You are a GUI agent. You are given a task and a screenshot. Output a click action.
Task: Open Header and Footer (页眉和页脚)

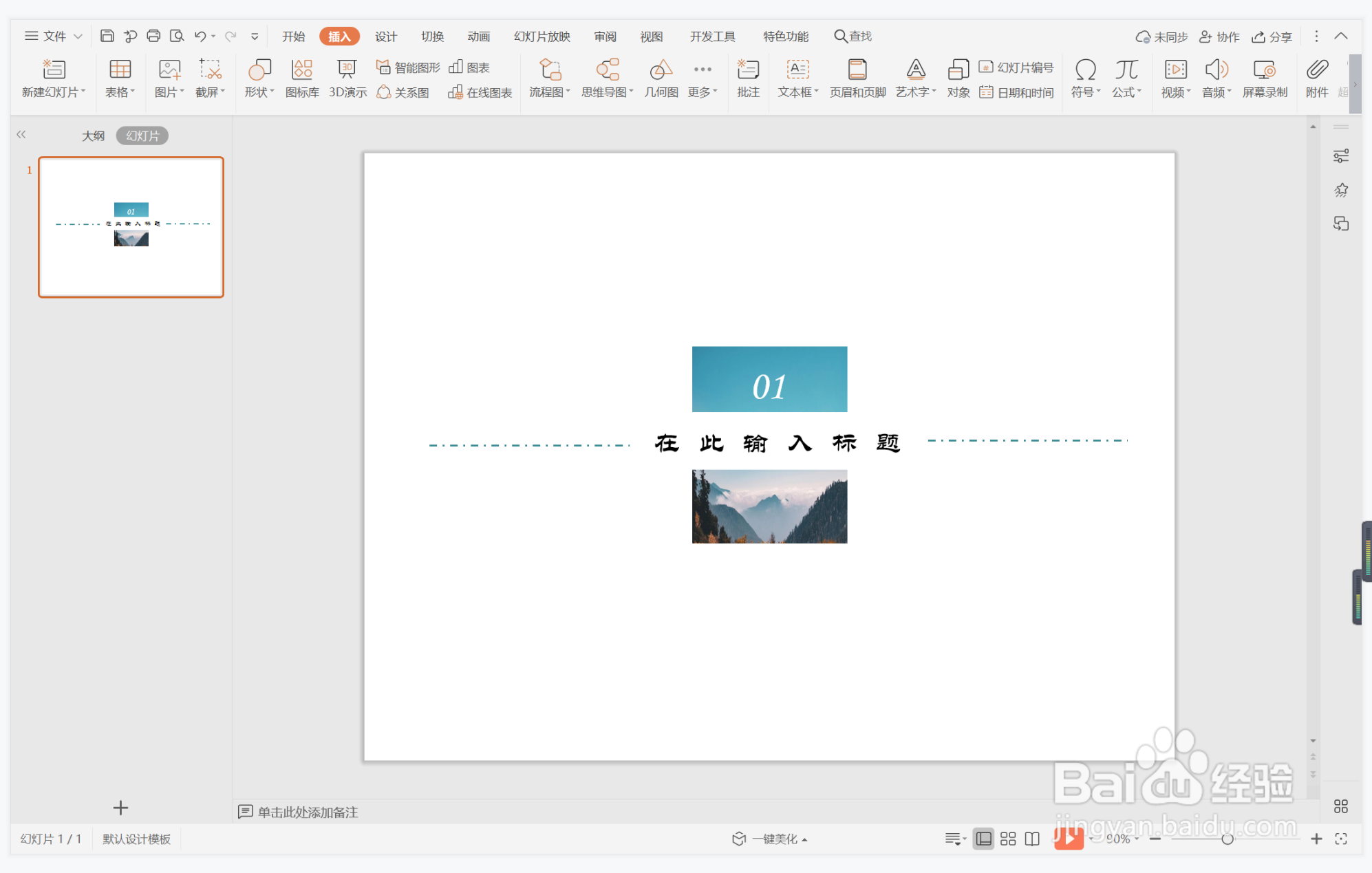(857, 78)
